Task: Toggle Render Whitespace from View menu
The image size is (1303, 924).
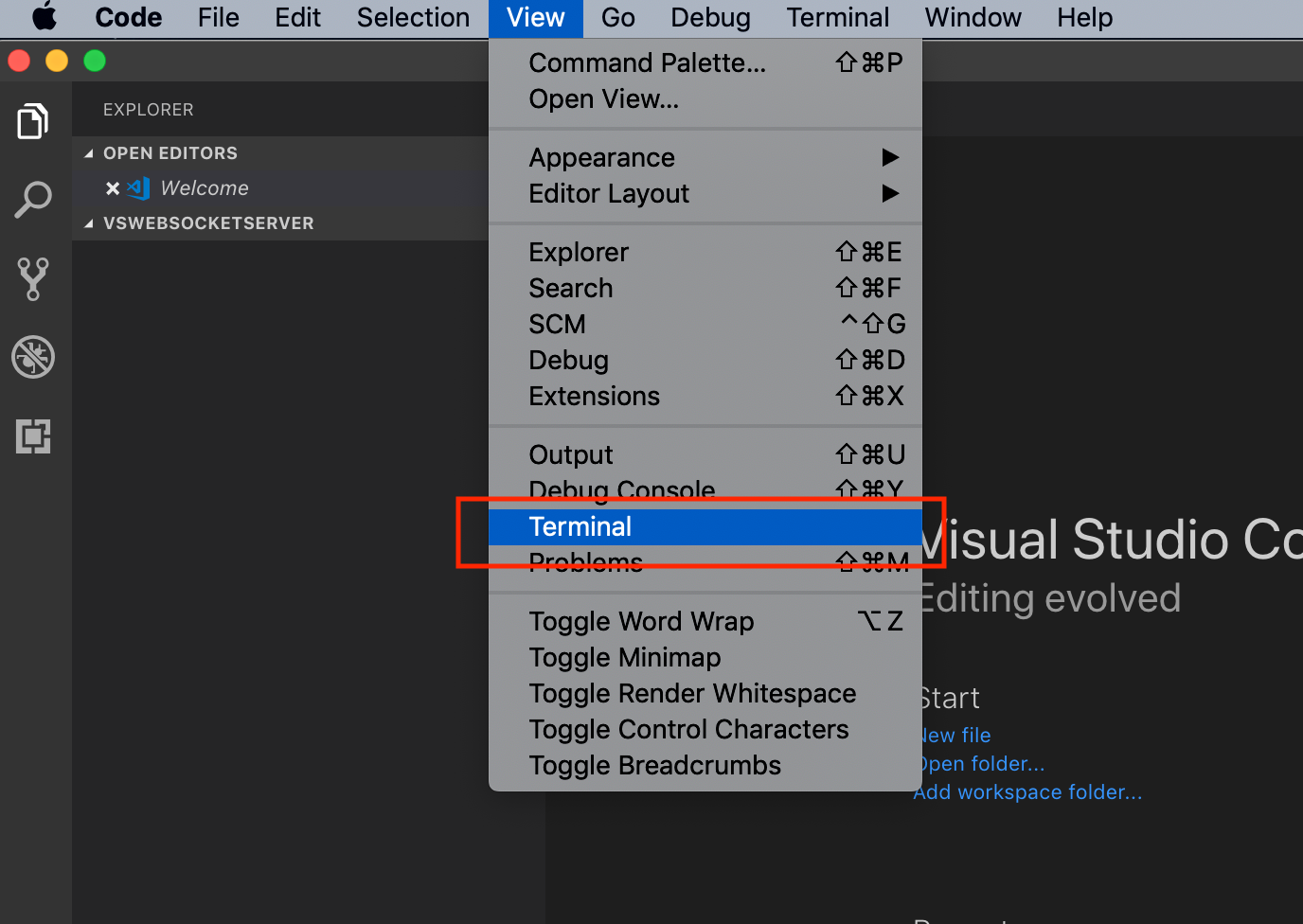Action: [705, 693]
